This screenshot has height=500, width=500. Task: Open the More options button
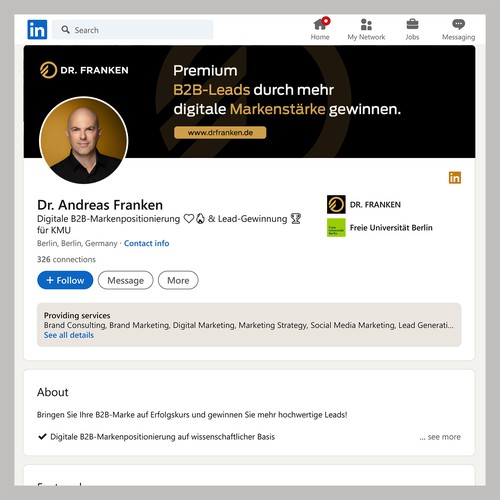pos(178,280)
